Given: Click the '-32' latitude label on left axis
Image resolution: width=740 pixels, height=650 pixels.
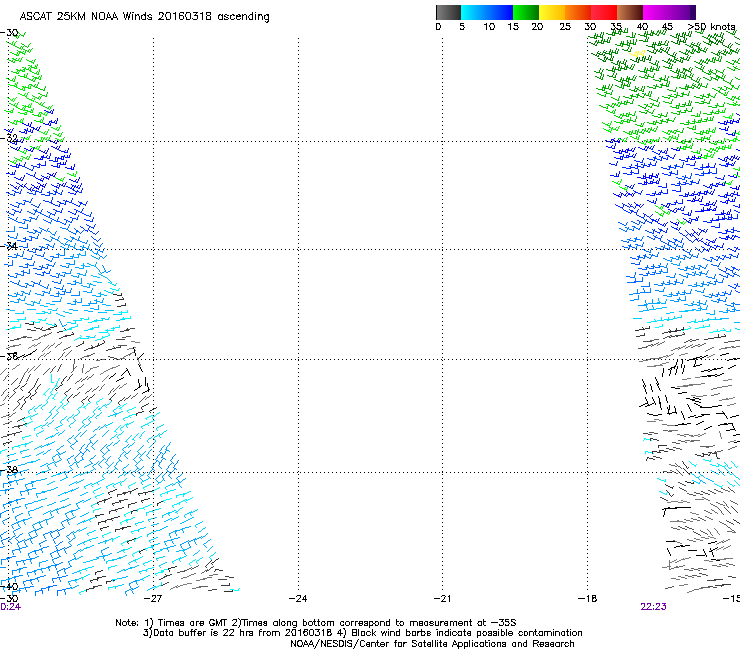Looking at the screenshot, I should coord(9,138).
